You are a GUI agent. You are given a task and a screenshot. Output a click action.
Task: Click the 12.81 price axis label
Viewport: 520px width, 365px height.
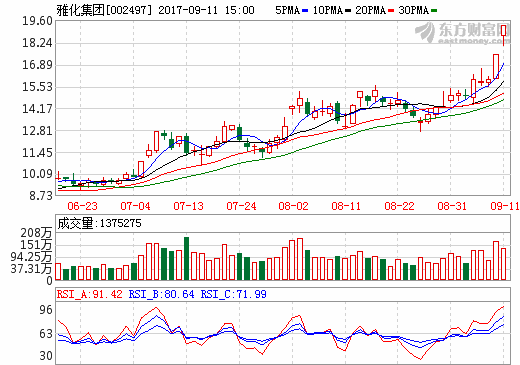point(37,131)
